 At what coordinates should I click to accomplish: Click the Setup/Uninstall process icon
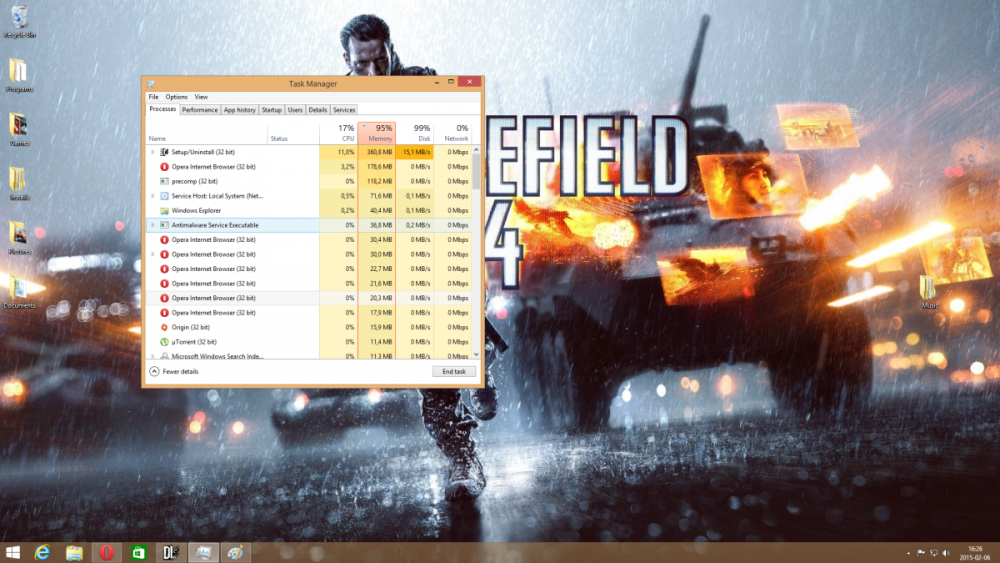click(164, 152)
